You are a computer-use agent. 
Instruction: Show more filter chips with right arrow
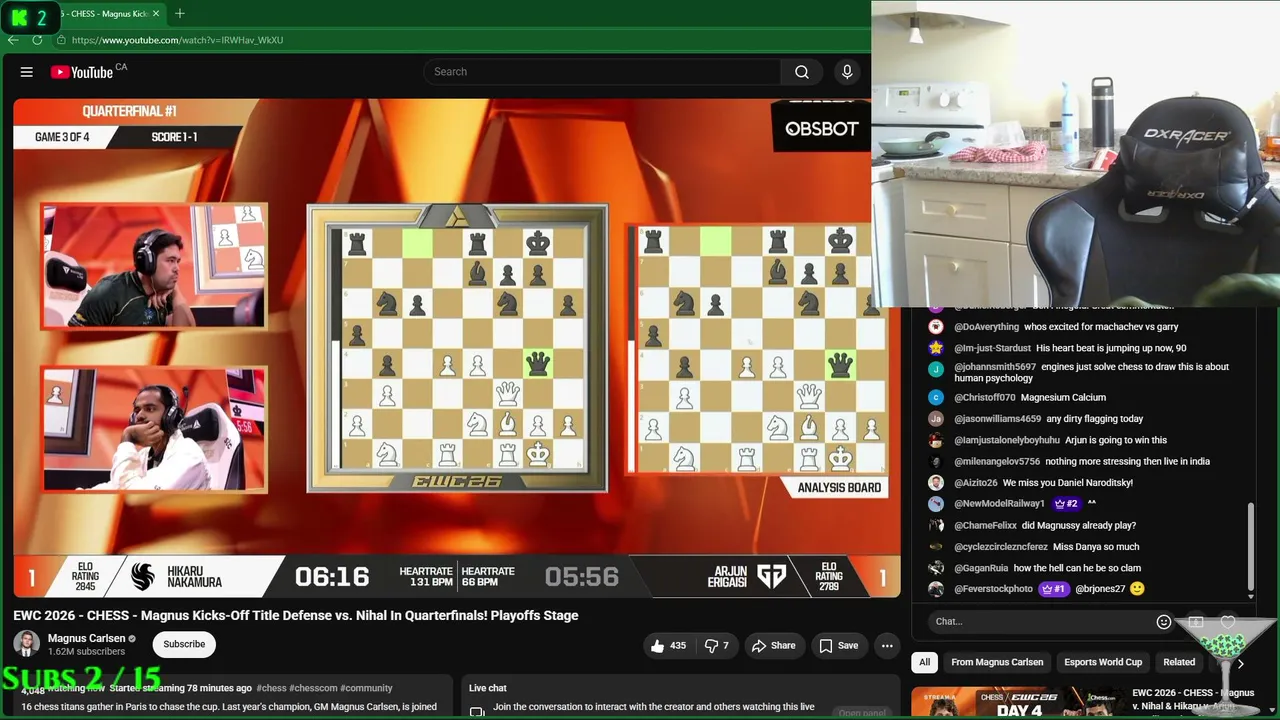click(x=1240, y=663)
